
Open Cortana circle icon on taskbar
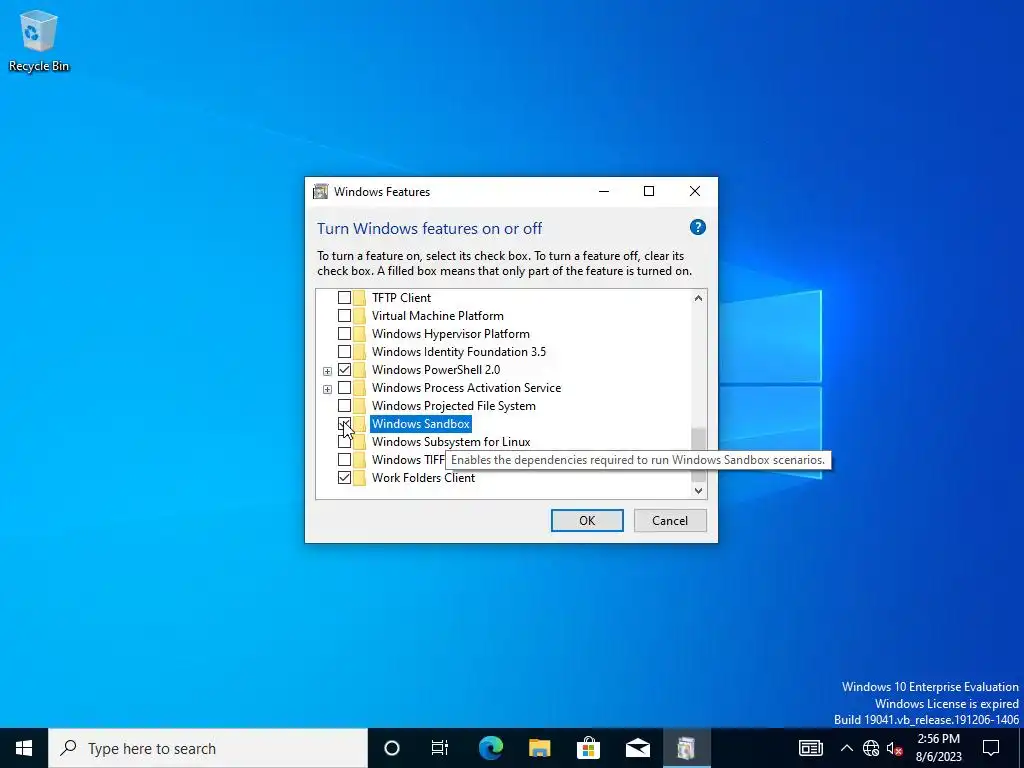coord(391,748)
